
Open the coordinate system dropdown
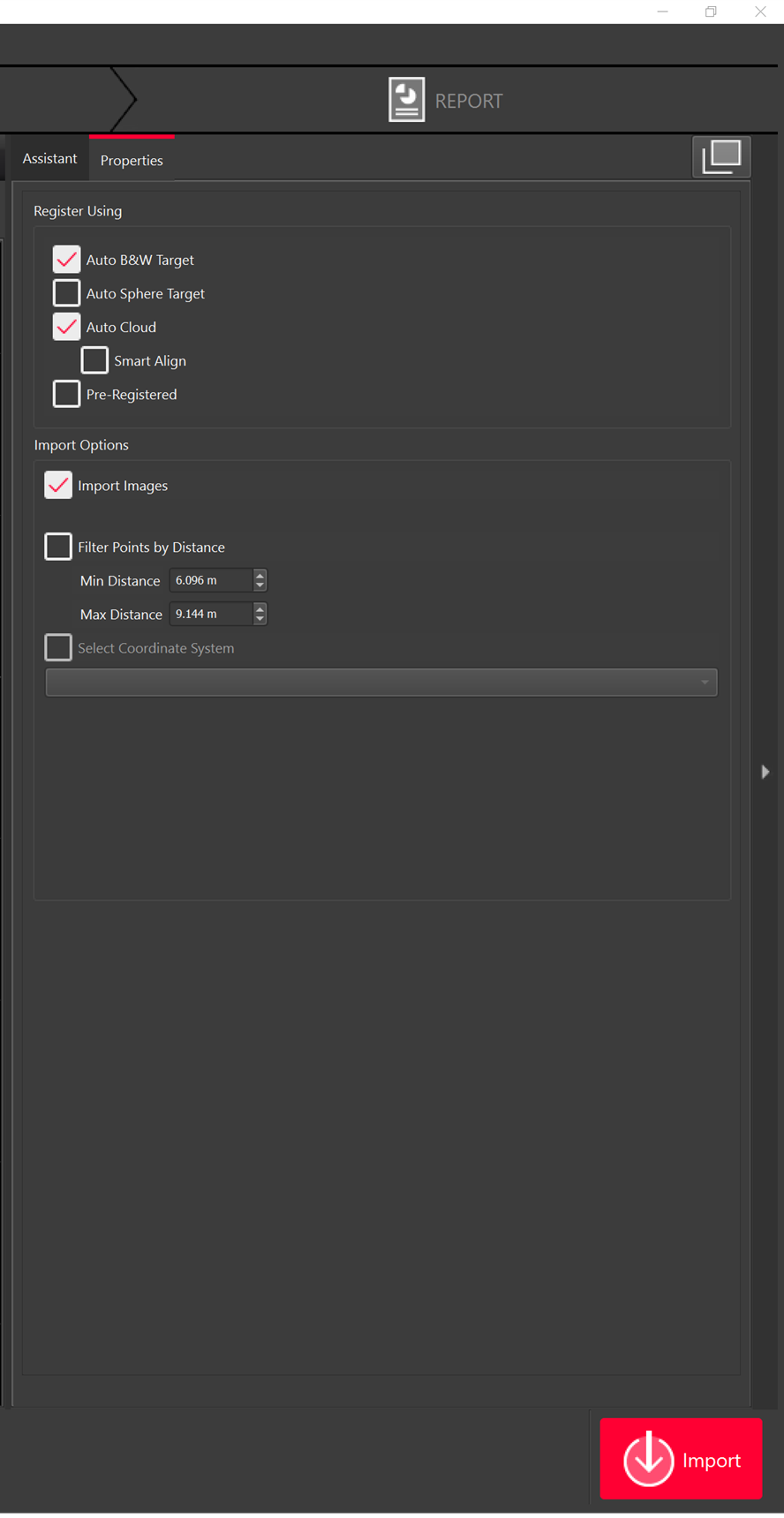click(x=381, y=682)
